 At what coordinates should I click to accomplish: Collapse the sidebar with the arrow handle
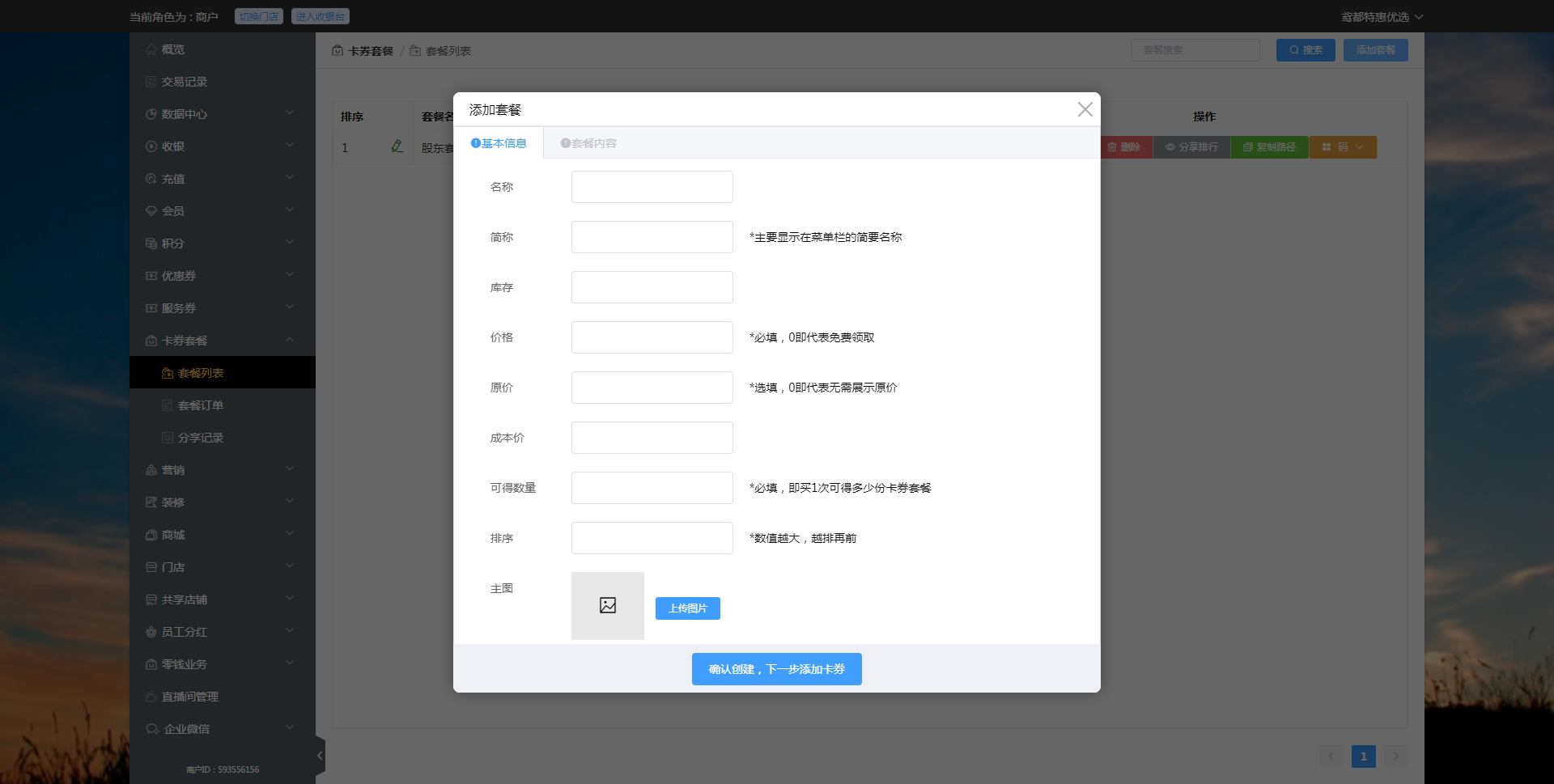pos(321,756)
